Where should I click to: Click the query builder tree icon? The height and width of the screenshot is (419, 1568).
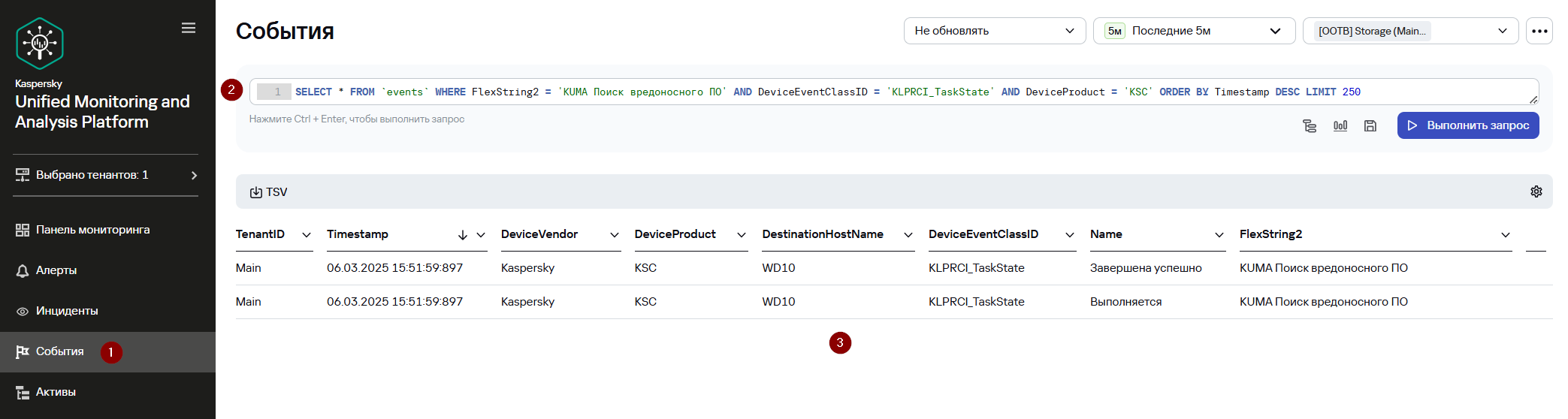(1310, 126)
